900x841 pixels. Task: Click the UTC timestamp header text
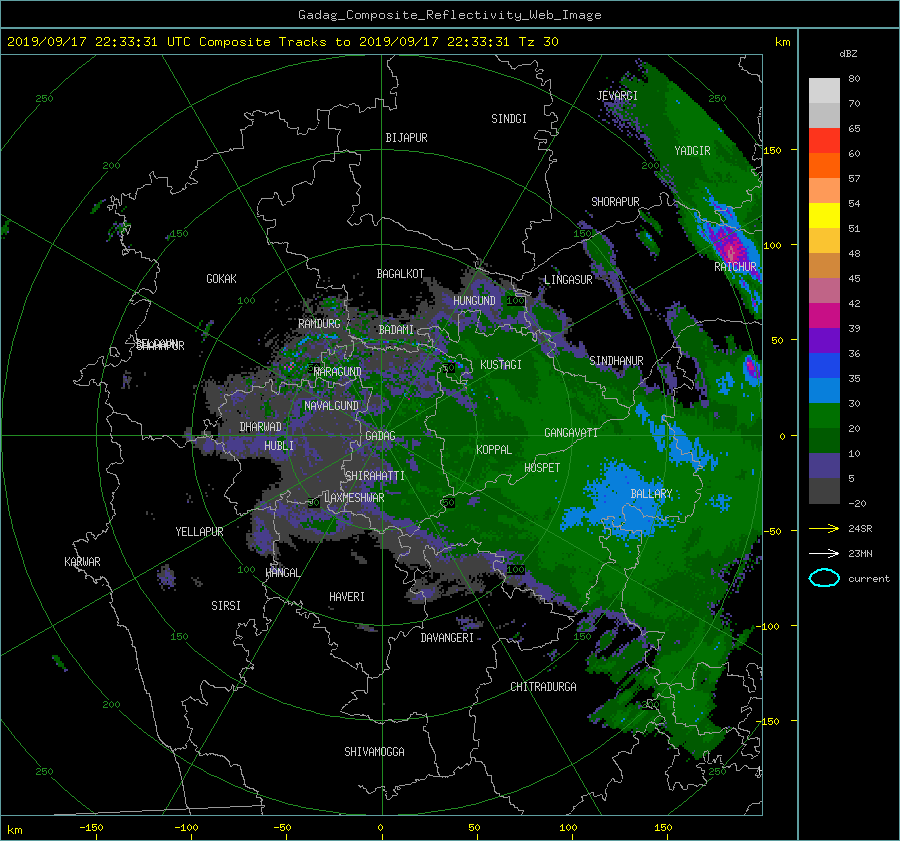(x=283, y=42)
